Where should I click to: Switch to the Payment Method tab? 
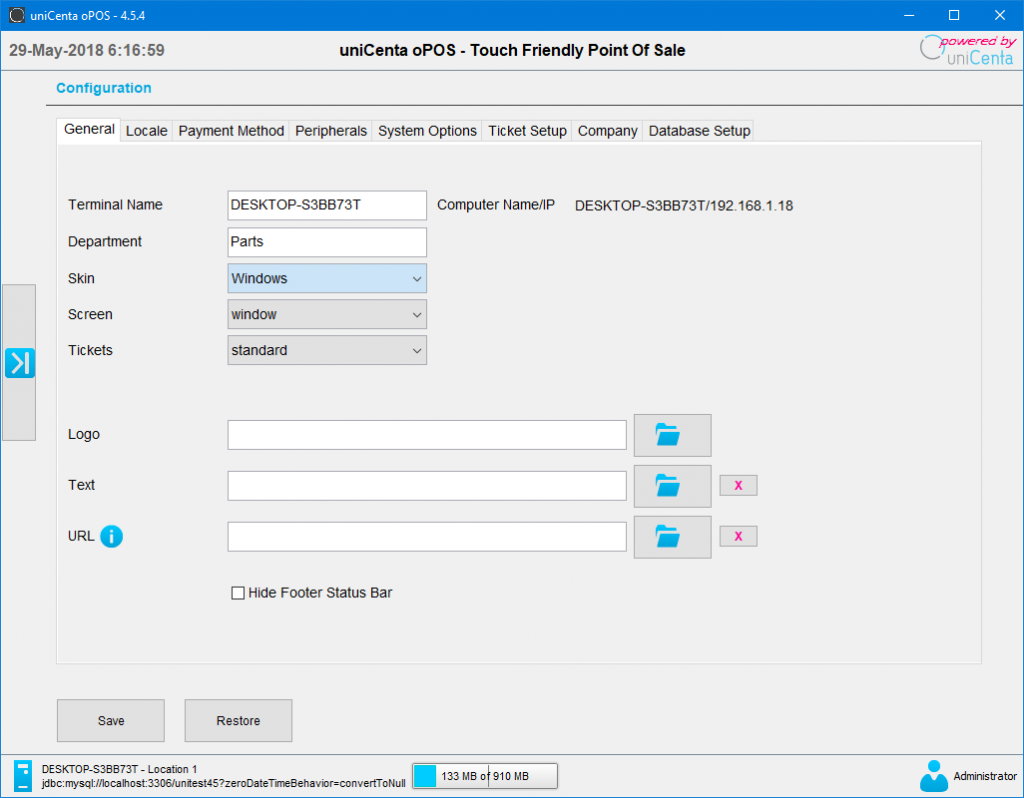click(231, 130)
